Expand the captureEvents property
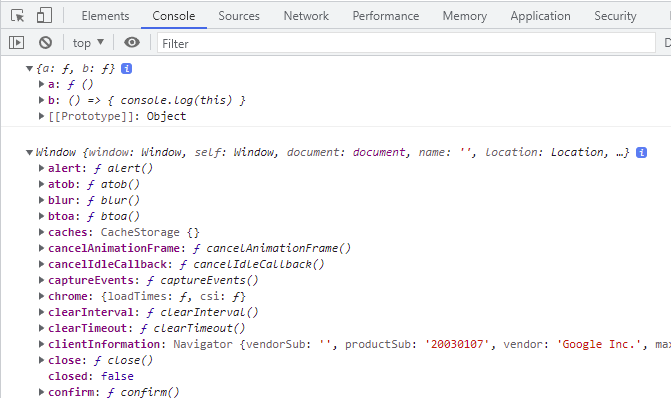Screen dimensions: 671x398 pyautogui.click(x=42, y=280)
